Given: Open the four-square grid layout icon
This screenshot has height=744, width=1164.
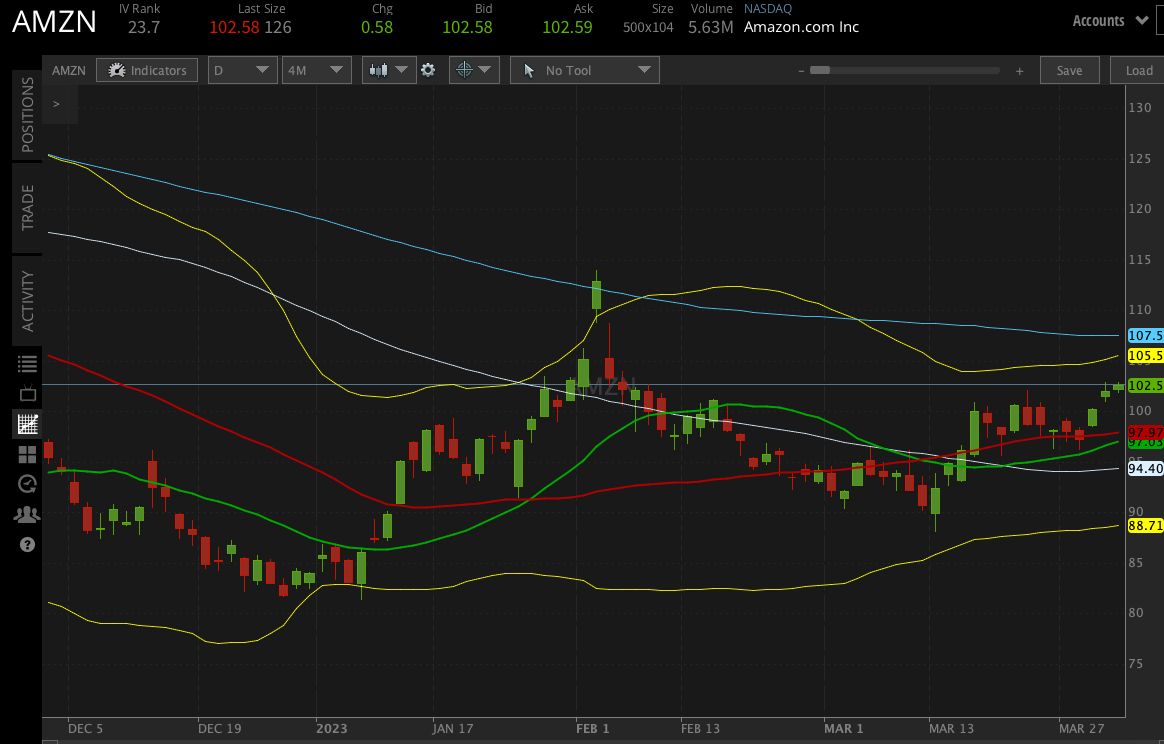Looking at the screenshot, I should tap(27, 455).
